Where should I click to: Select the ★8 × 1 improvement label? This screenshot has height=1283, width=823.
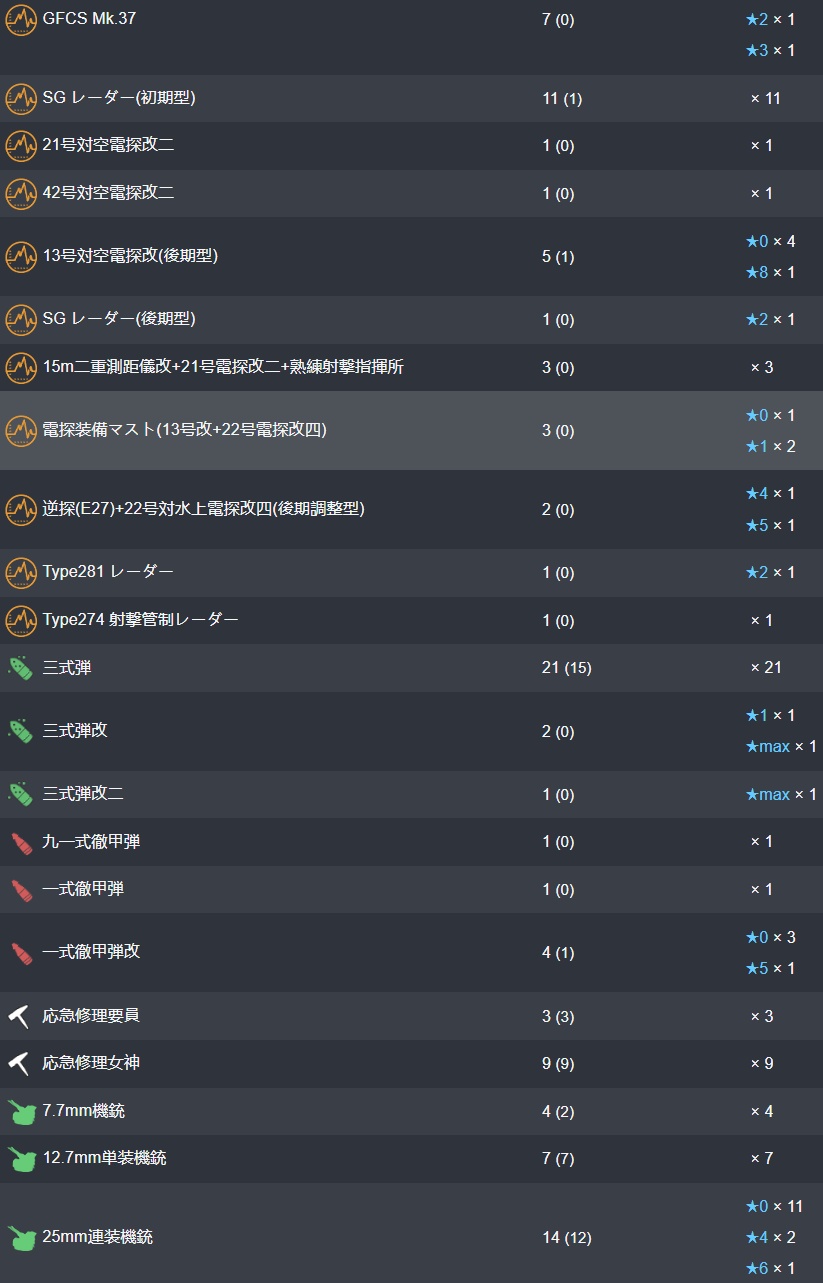[770, 272]
